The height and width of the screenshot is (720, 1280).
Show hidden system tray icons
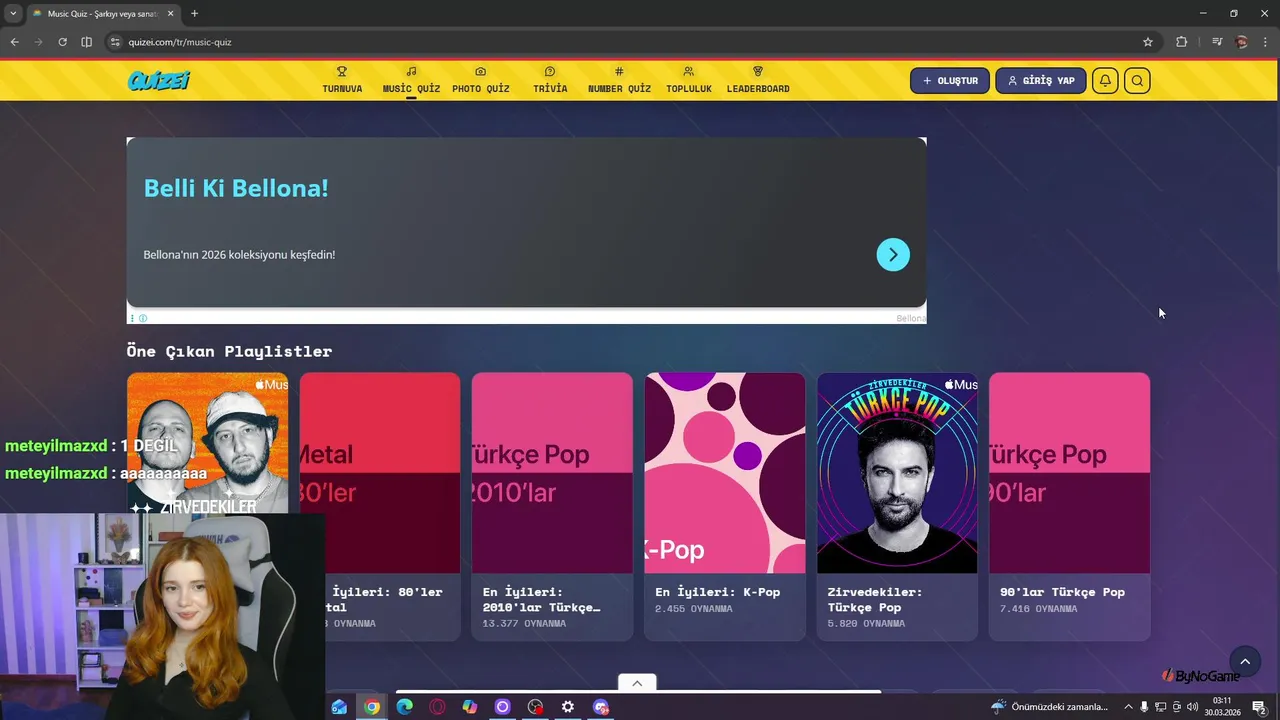(1129, 707)
